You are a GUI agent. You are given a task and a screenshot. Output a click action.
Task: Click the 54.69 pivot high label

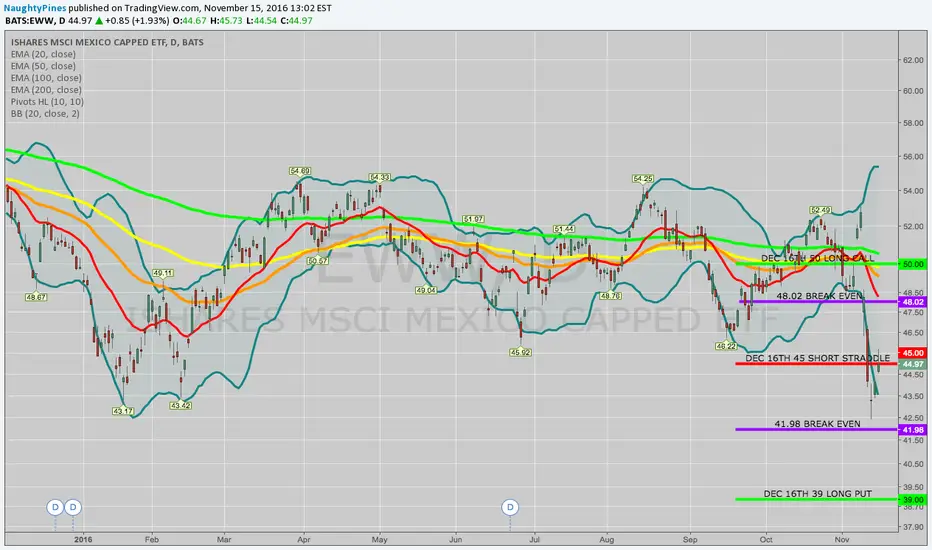[300, 171]
